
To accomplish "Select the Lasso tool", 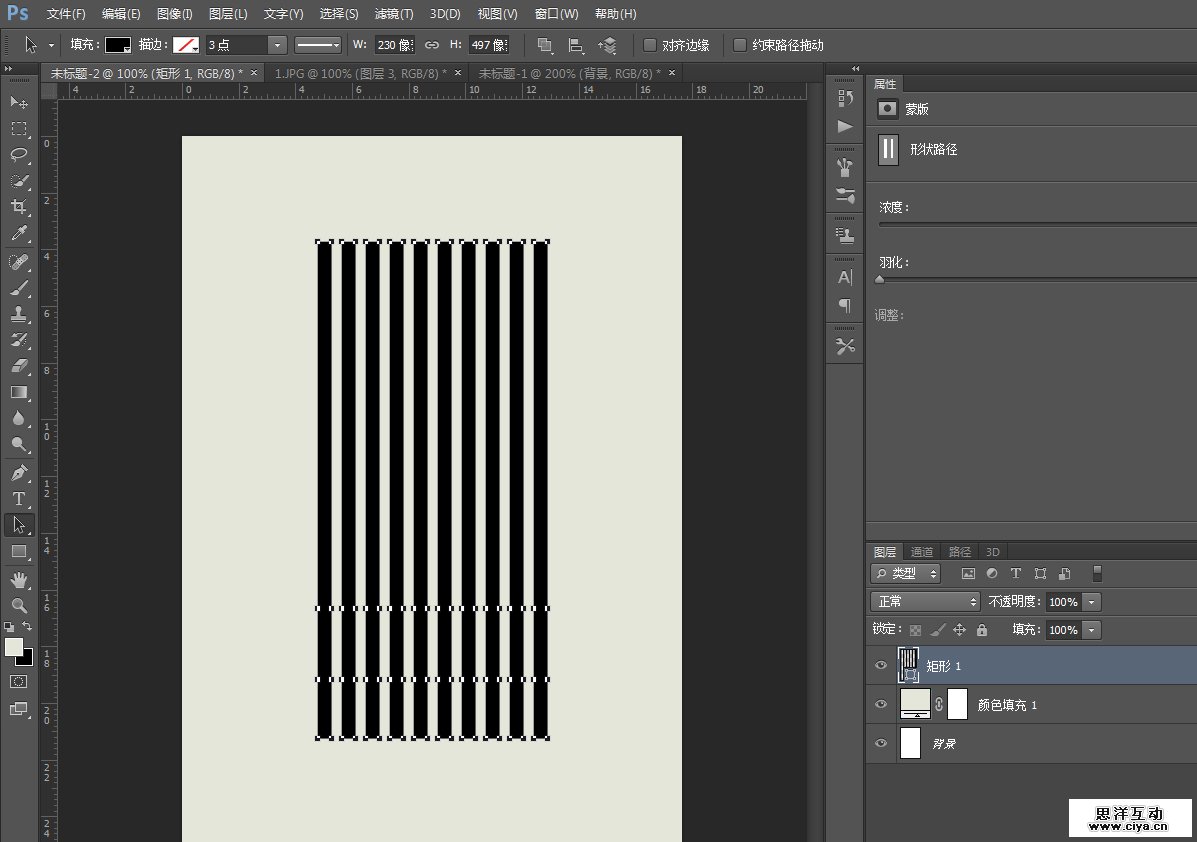I will click(x=19, y=155).
